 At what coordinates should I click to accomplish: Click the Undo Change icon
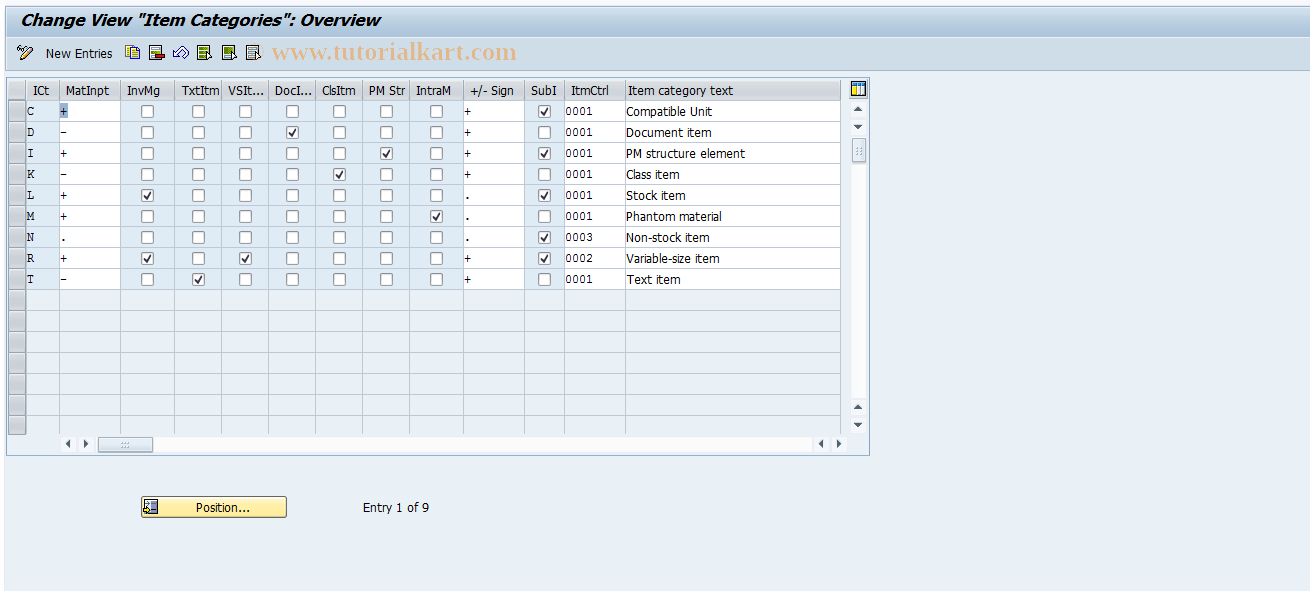click(180, 52)
